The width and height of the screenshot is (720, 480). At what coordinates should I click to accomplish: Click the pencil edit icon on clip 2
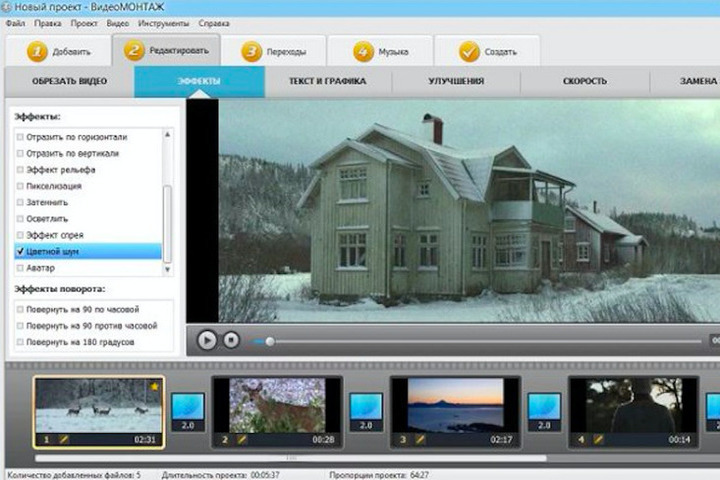tap(241, 439)
